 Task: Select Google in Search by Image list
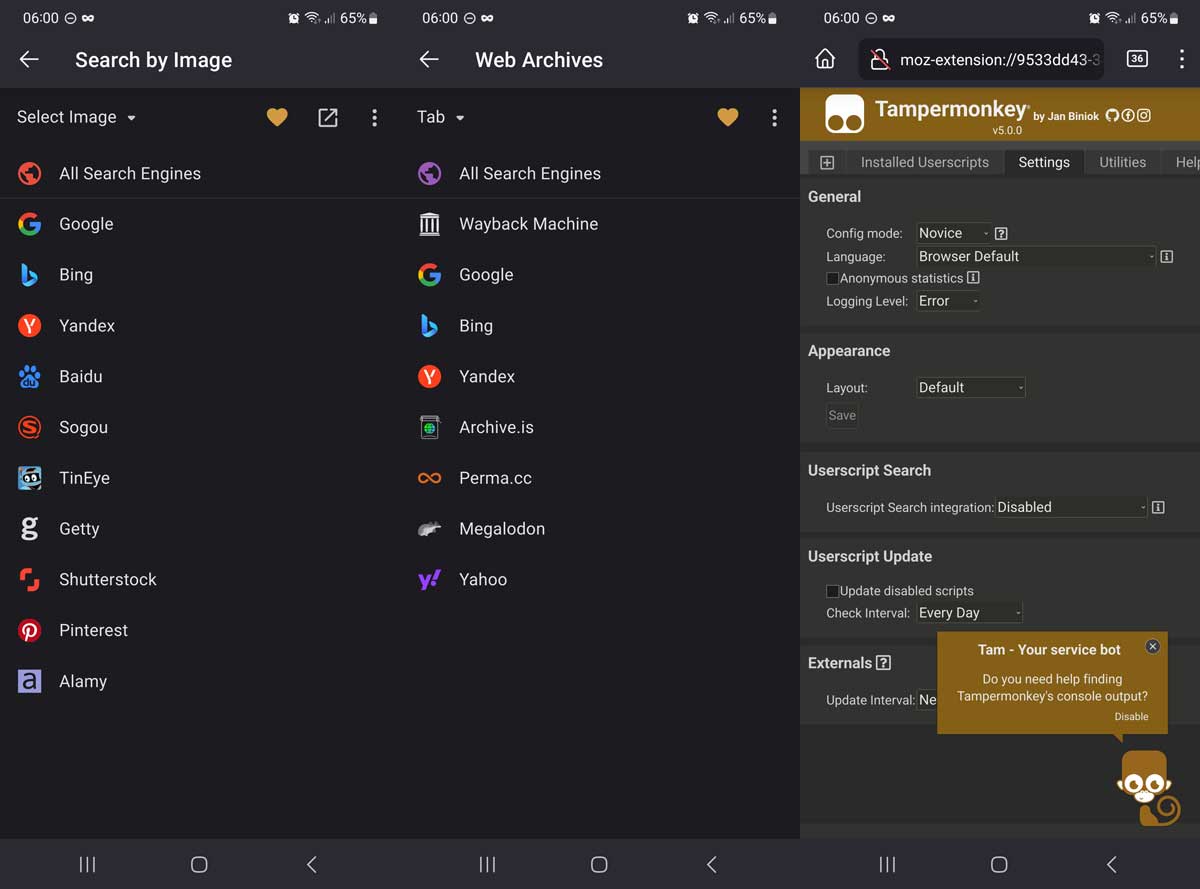(200, 224)
